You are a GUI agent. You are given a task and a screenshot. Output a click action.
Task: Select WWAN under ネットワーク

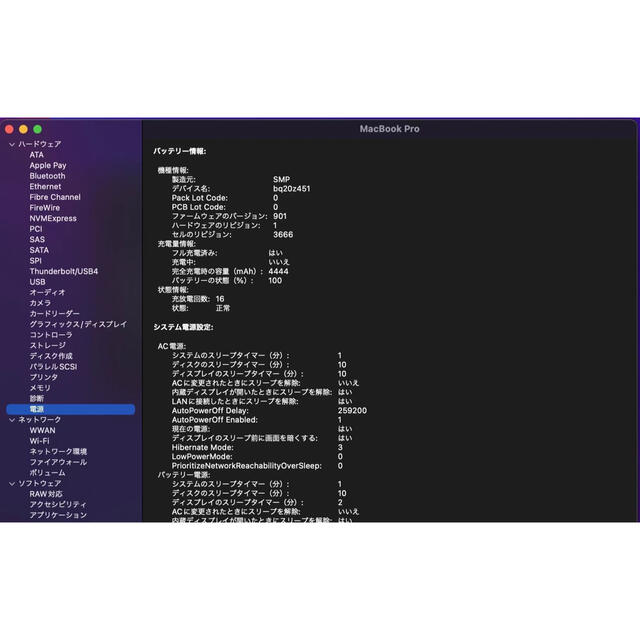[42, 431]
